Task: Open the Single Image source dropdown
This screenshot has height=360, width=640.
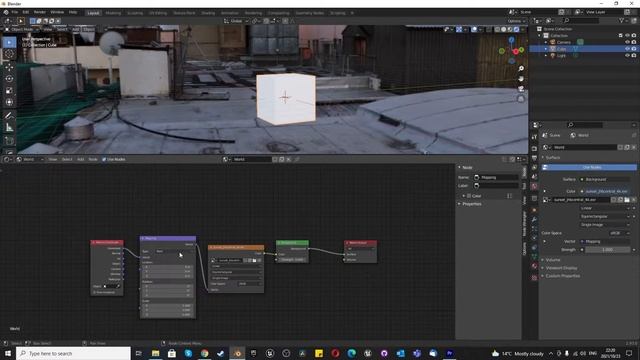Action: pyautogui.click(x=606, y=224)
